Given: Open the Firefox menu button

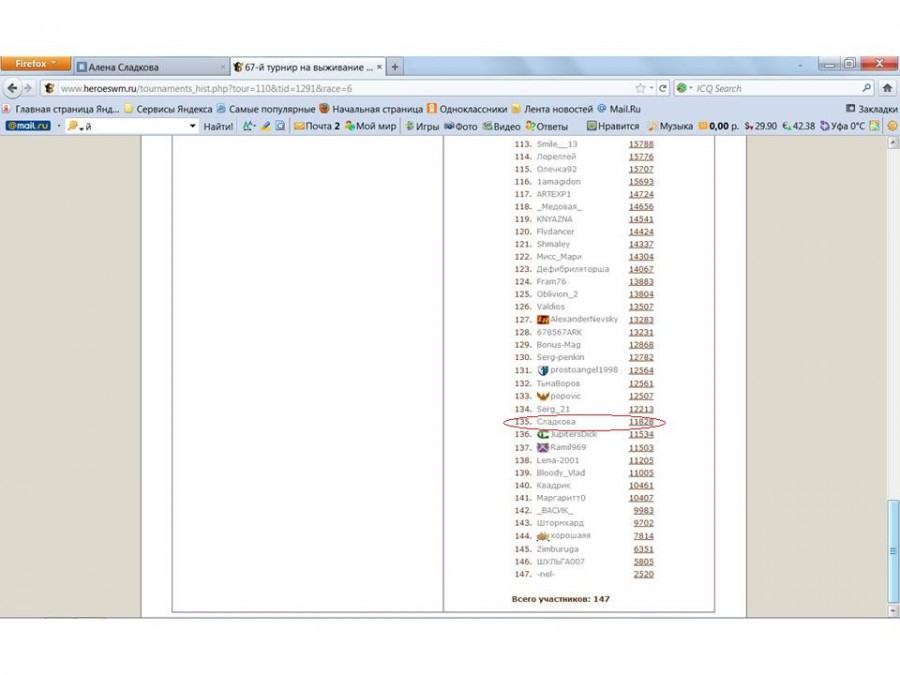Looking at the screenshot, I should pyautogui.click(x=36, y=64).
